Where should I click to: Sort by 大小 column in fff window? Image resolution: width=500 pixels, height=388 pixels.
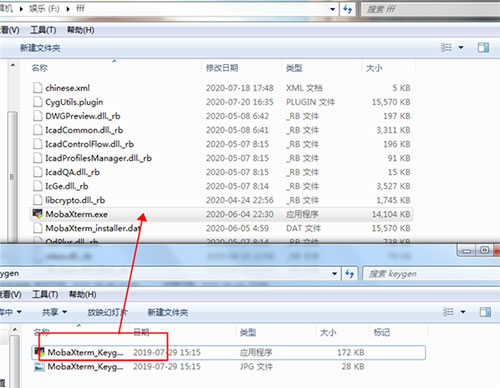coord(374,68)
